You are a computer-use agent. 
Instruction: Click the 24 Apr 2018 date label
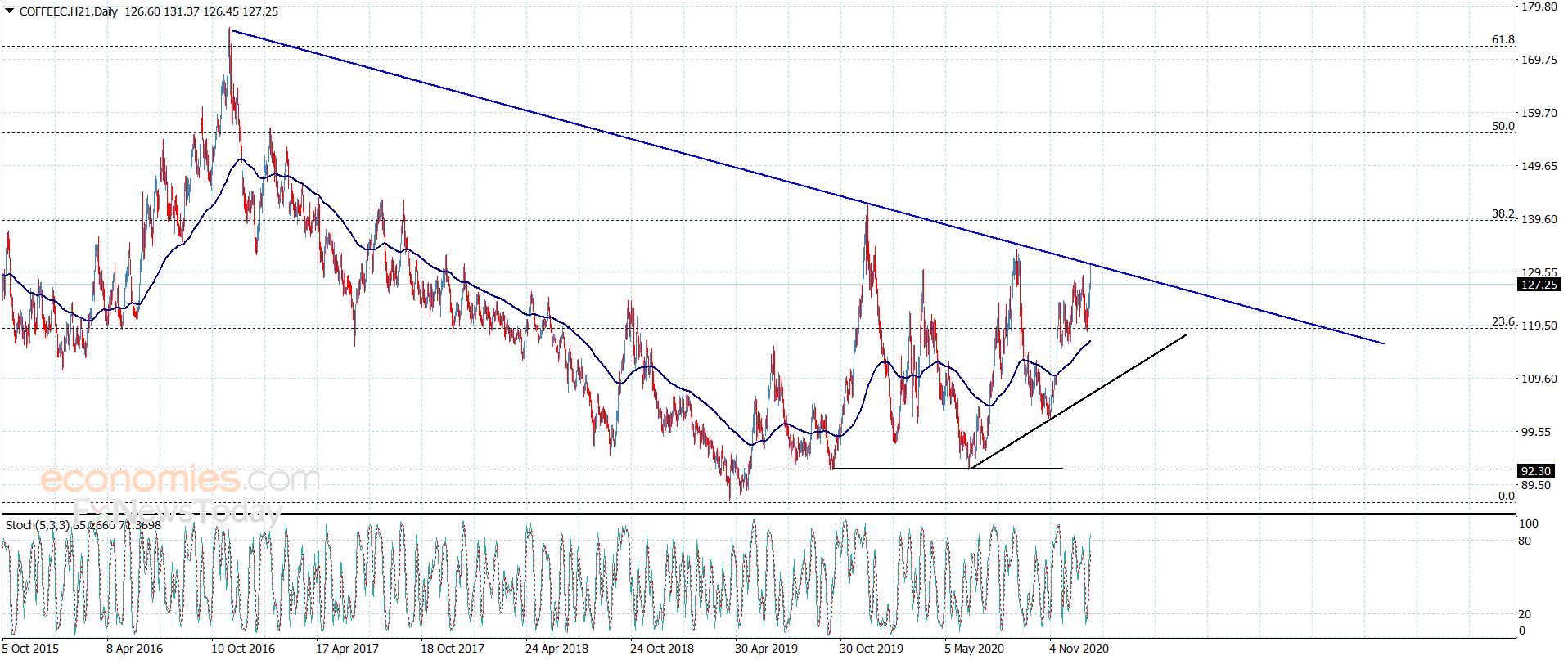pos(556,649)
